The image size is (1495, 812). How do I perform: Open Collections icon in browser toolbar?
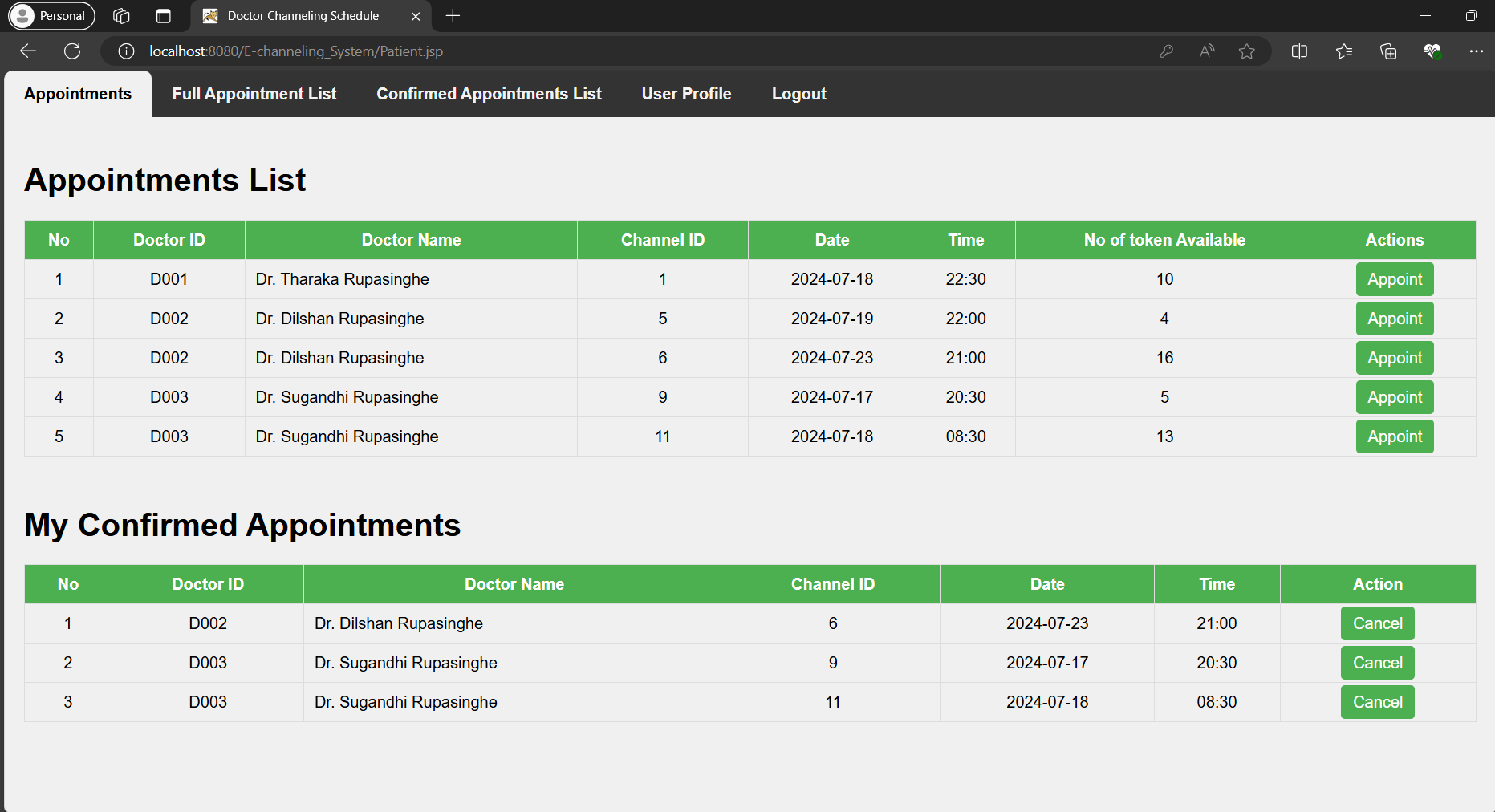pyautogui.click(x=1388, y=51)
